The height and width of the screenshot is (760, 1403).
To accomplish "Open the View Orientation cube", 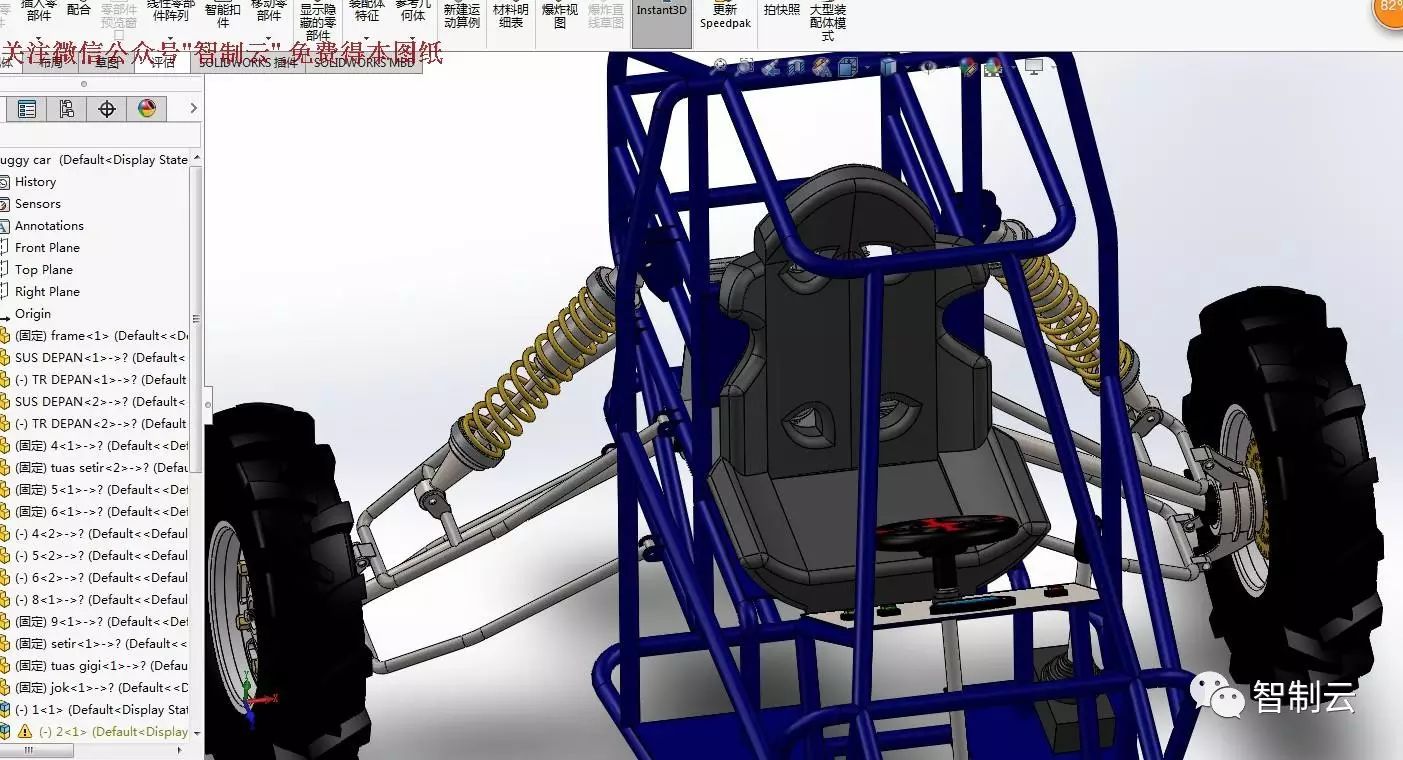I will 848,67.
